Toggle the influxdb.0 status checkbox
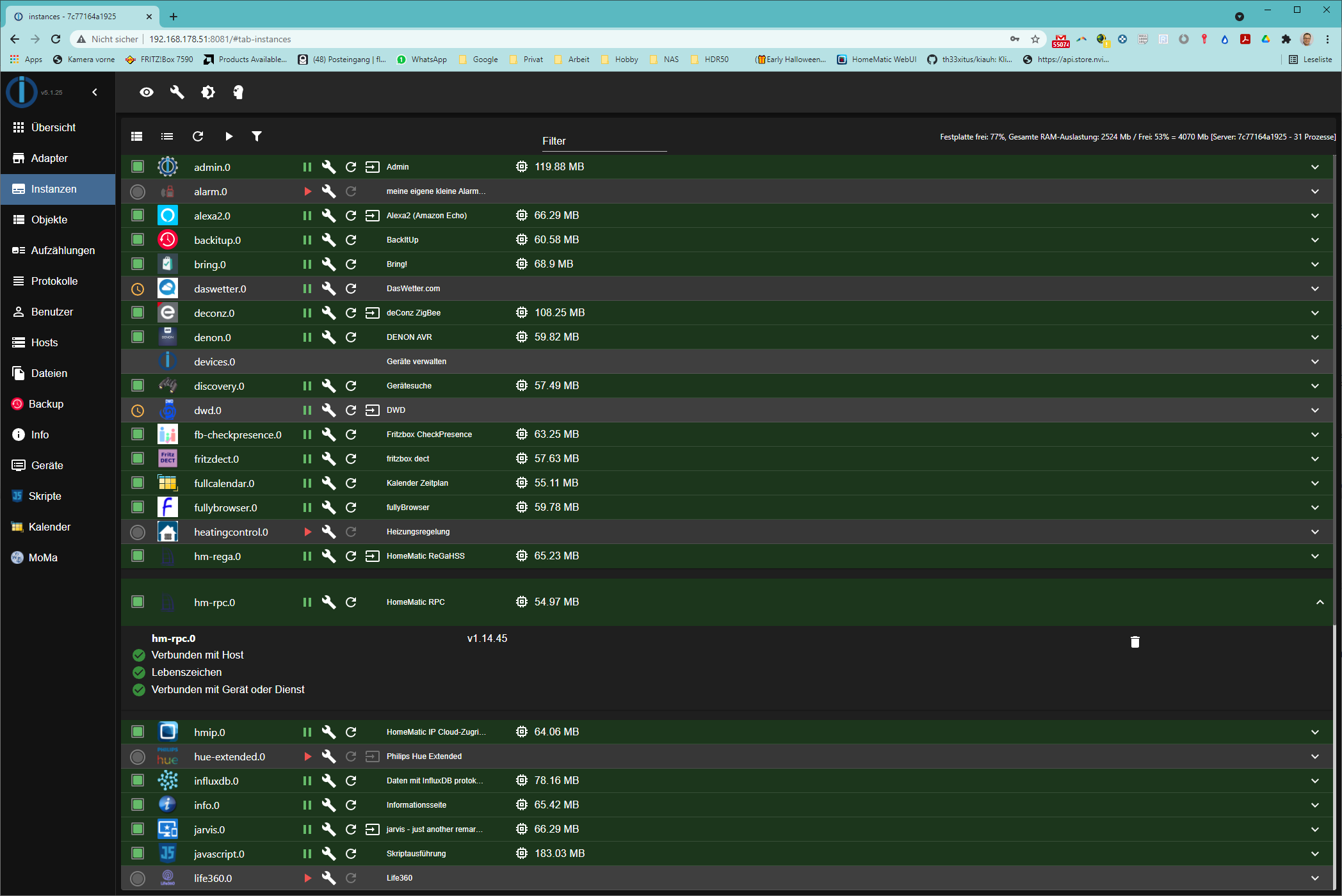Image resolution: width=1342 pixels, height=896 pixels. click(x=138, y=781)
